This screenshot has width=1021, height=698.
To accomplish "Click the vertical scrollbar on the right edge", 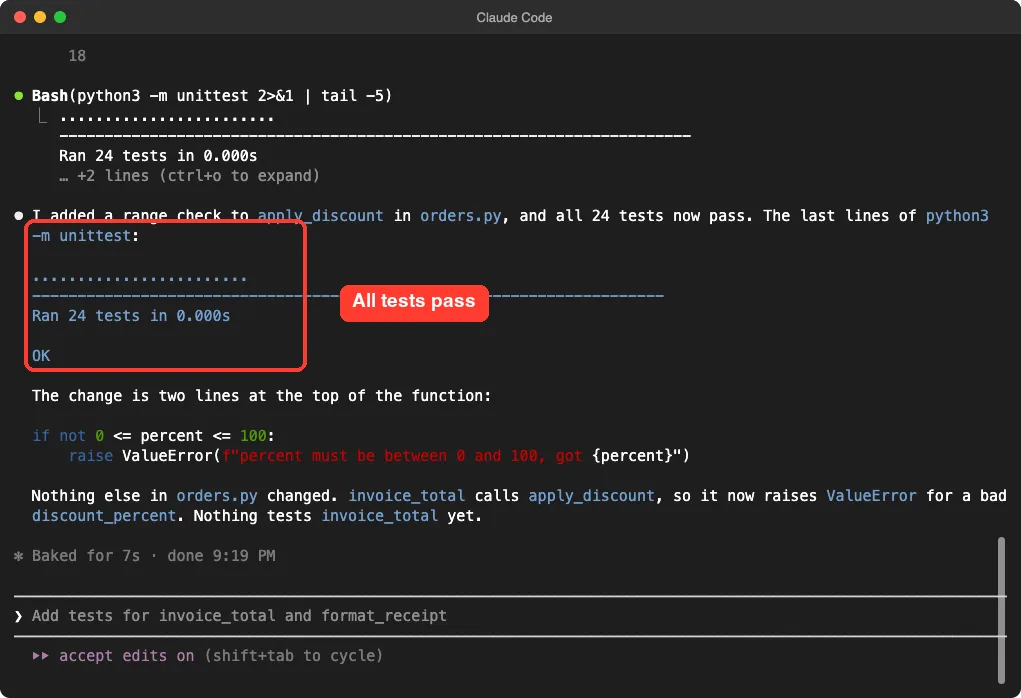I will click(1001, 610).
